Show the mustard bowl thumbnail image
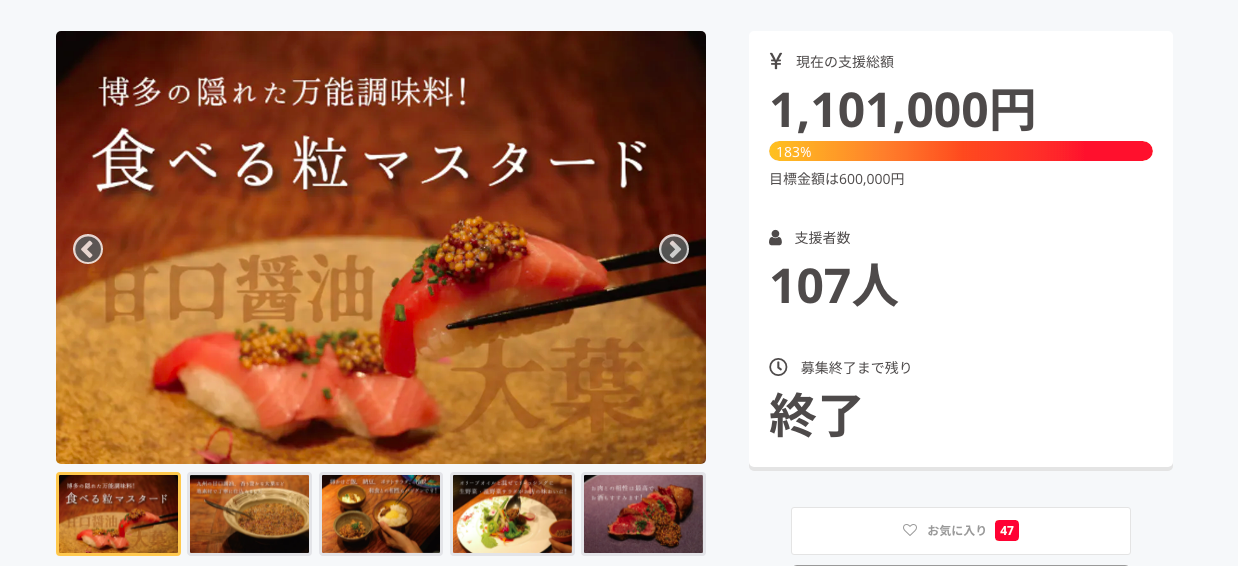 [x=250, y=514]
